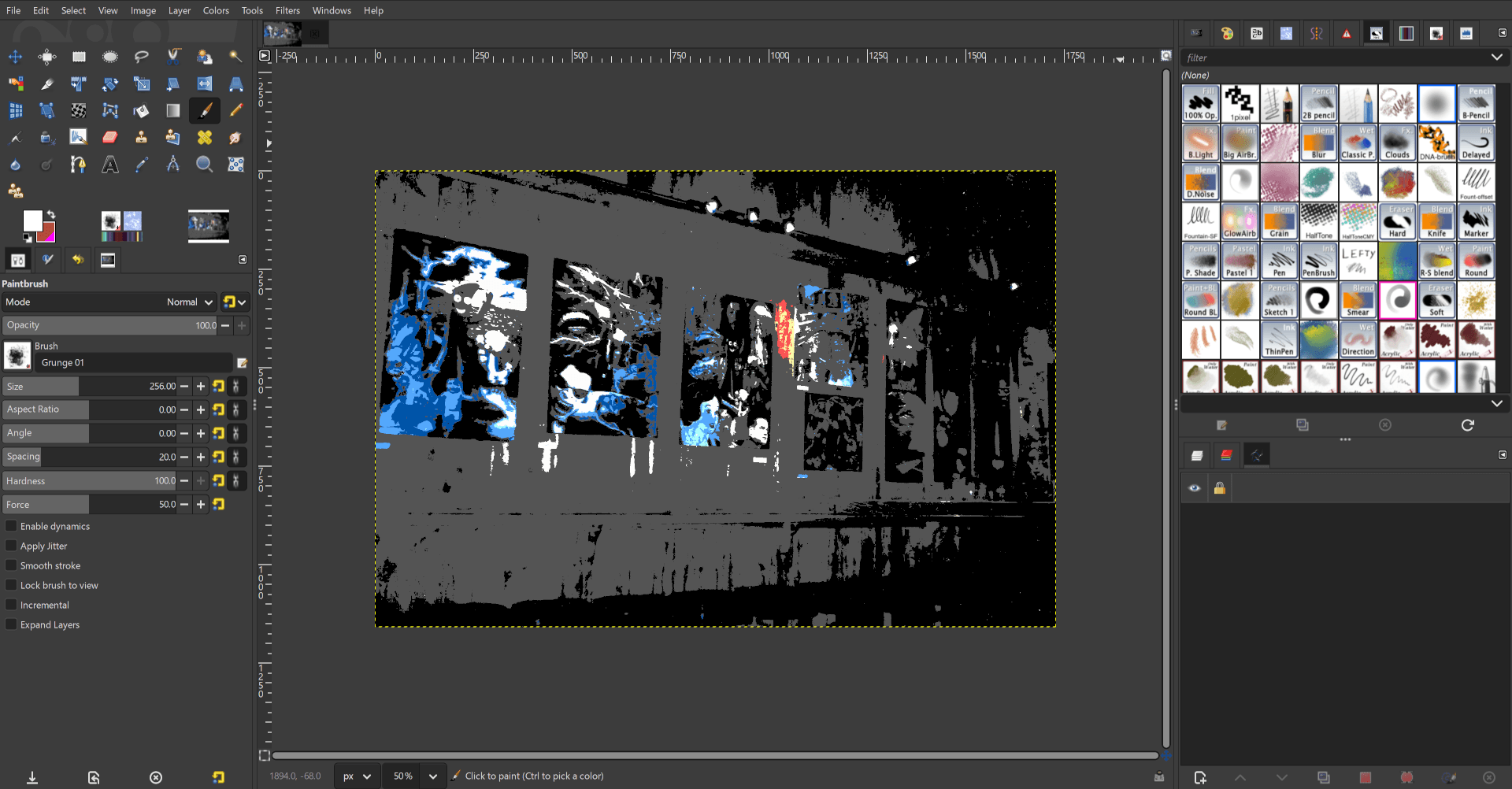Check the Incremental painting option
The width and height of the screenshot is (1512, 789).
11,605
